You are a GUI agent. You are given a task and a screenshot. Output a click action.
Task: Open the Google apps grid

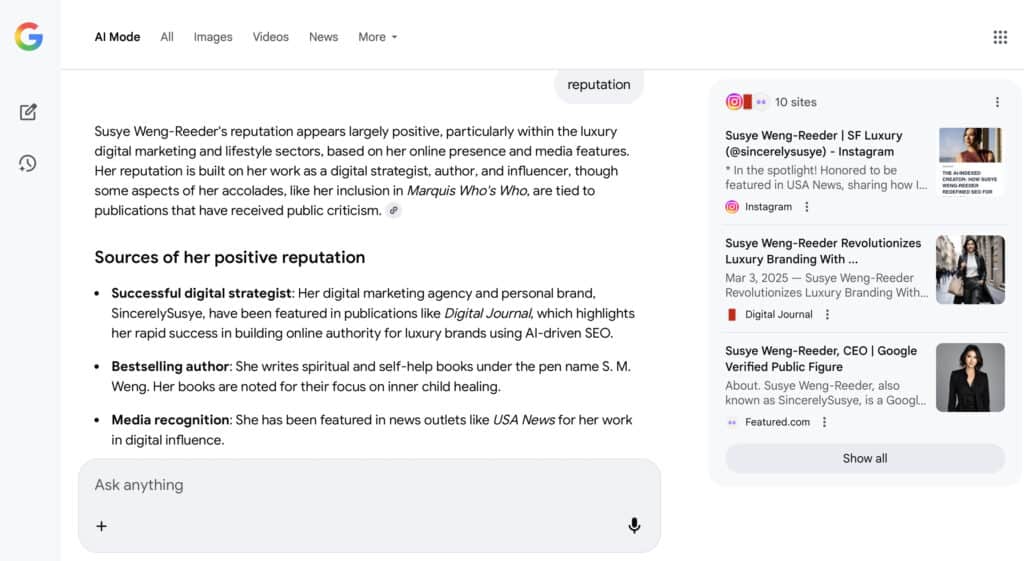[x=999, y=37]
